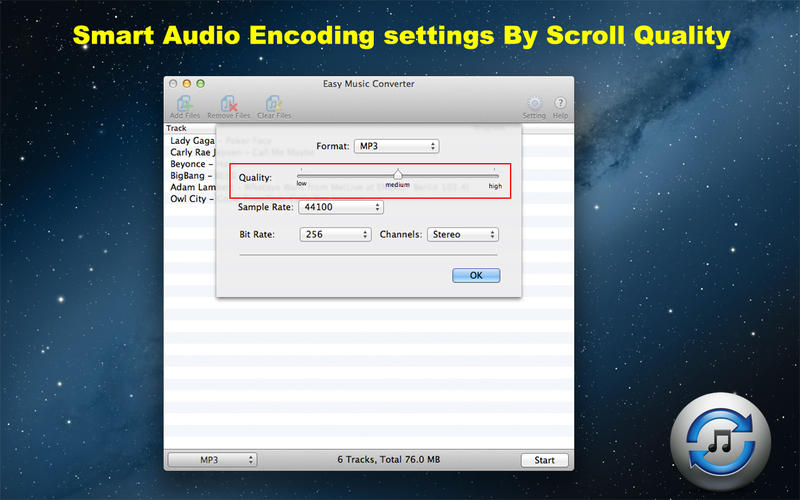Select the Owl City track row
Viewport: 800px width, 500px height.
click(x=190, y=198)
